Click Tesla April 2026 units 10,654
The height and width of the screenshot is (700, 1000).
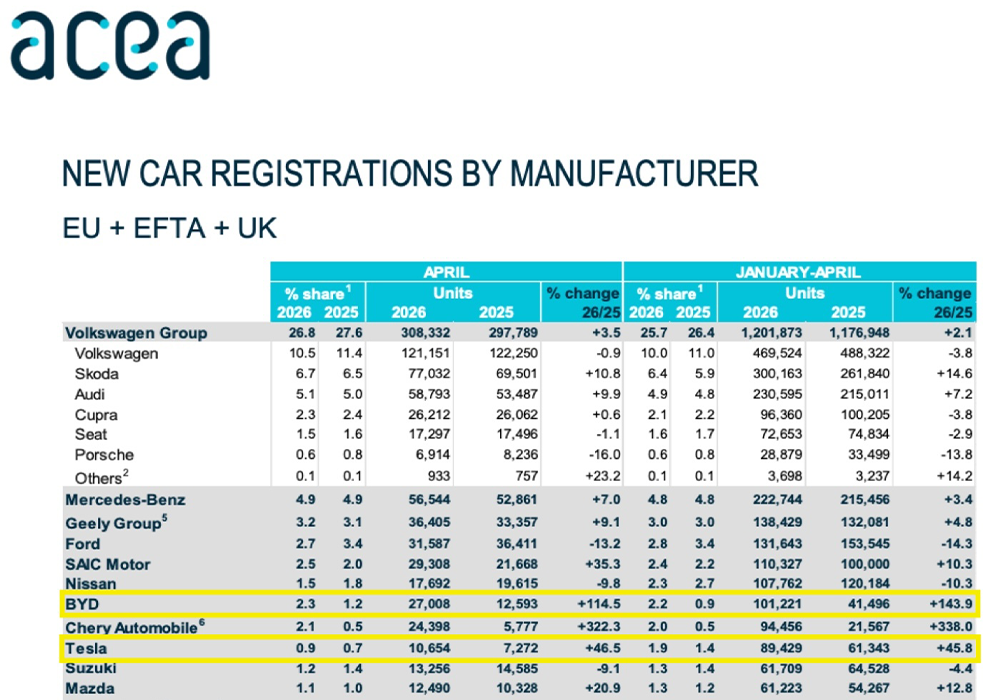coord(429,648)
